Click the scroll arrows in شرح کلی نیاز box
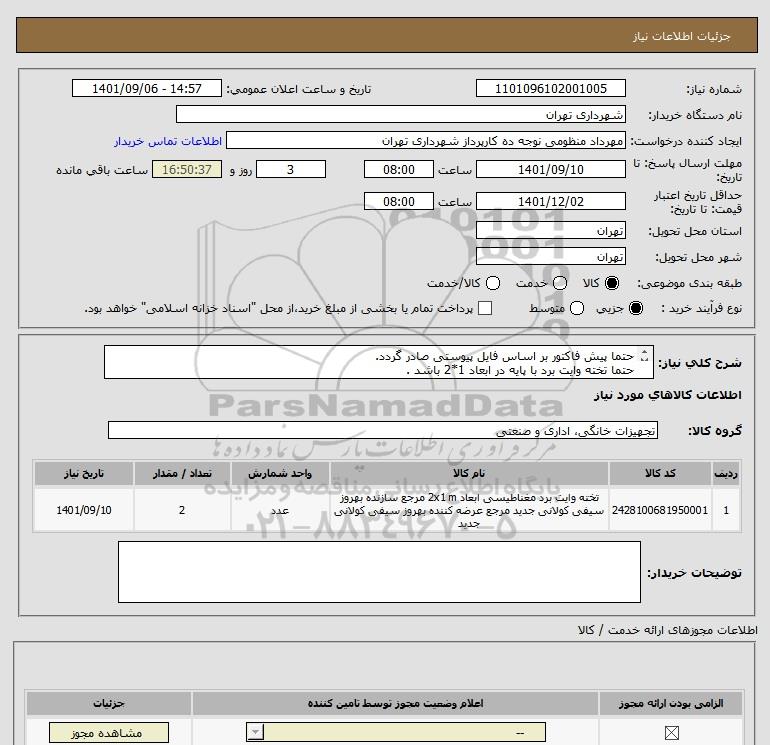This screenshot has width=770, height=745. coord(645,356)
